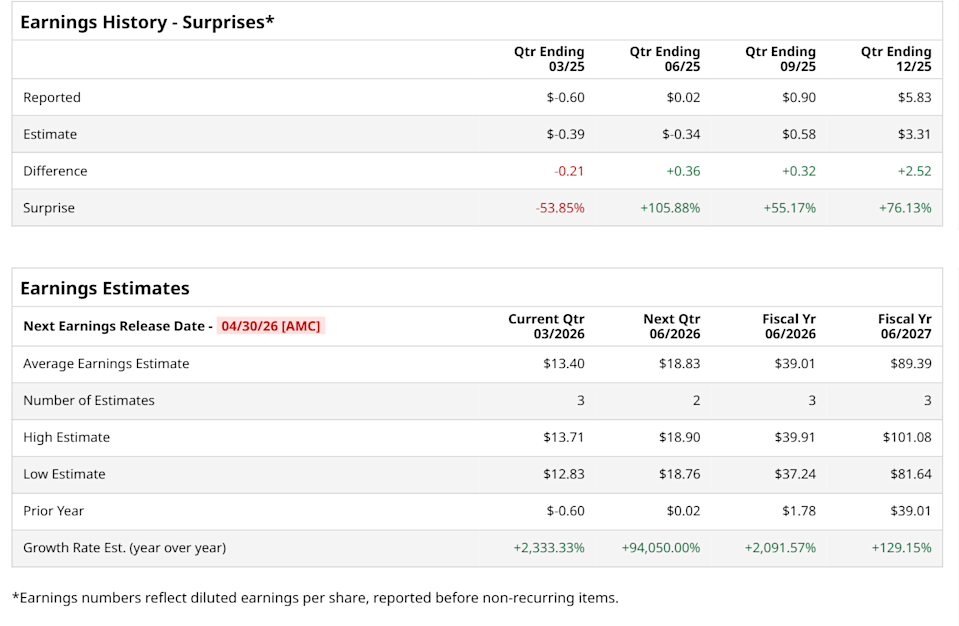Click the Surprise row label

point(49,208)
